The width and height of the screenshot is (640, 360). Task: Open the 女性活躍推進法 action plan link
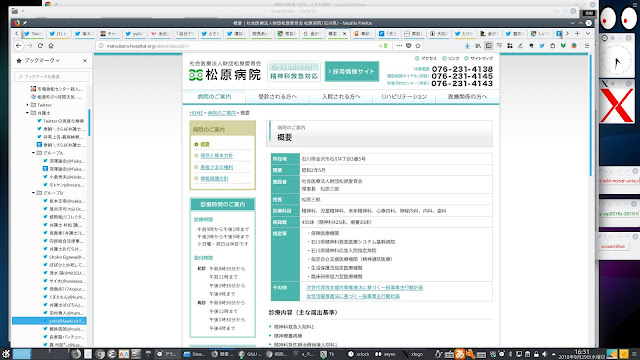353,296
